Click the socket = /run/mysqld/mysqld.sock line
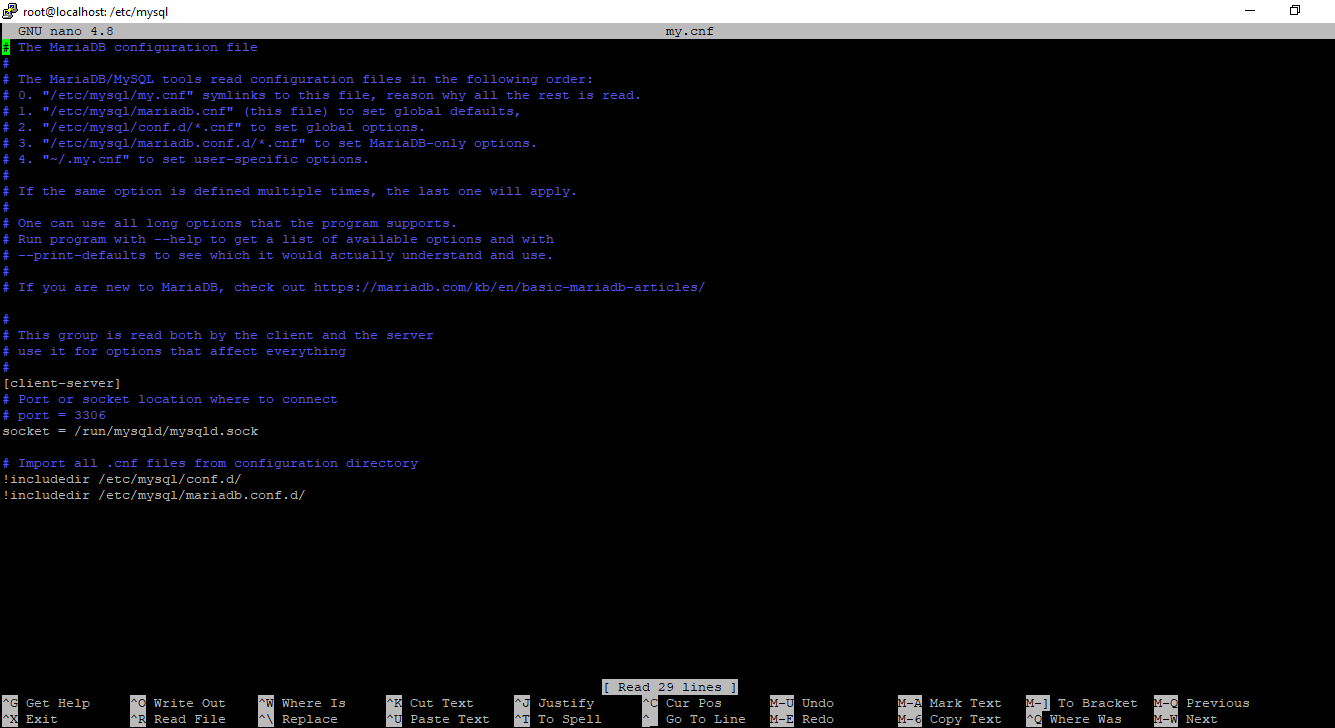 click(130, 431)
